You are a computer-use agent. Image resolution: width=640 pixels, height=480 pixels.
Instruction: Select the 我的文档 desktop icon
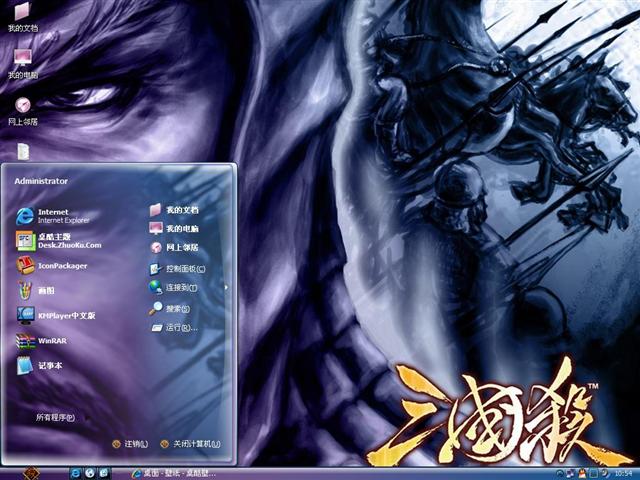coord(22,16)
